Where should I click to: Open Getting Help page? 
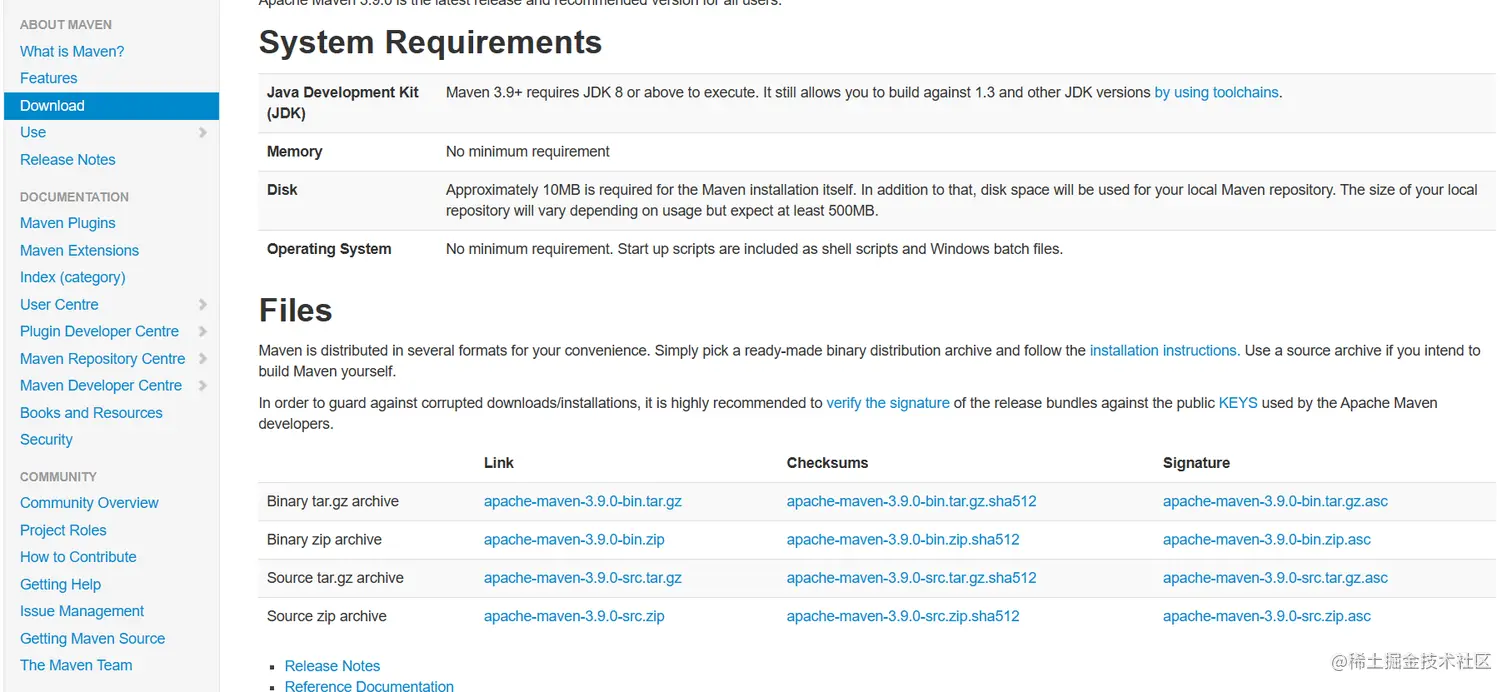click(x=60, y=584)
